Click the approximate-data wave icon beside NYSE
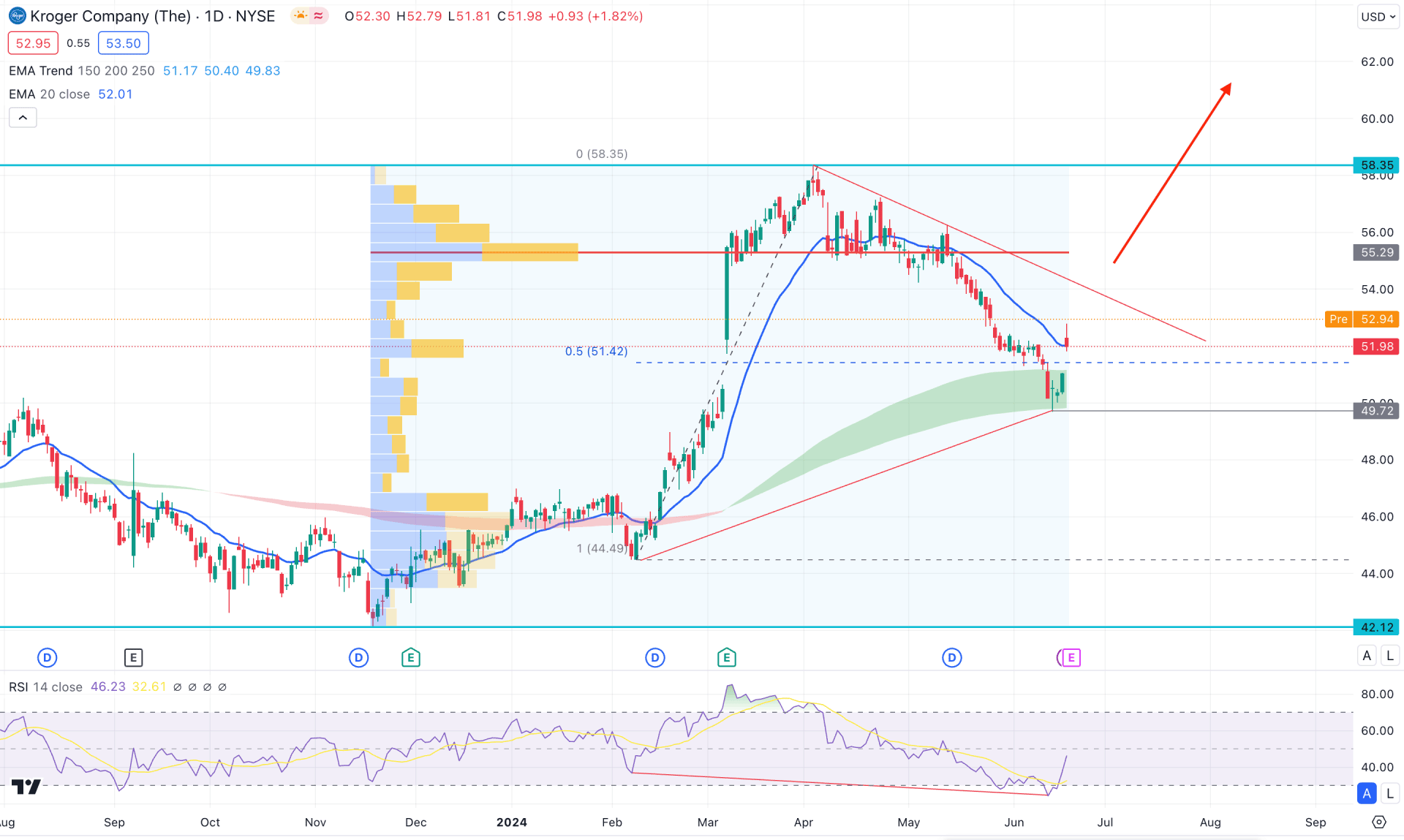 [319, 15]
